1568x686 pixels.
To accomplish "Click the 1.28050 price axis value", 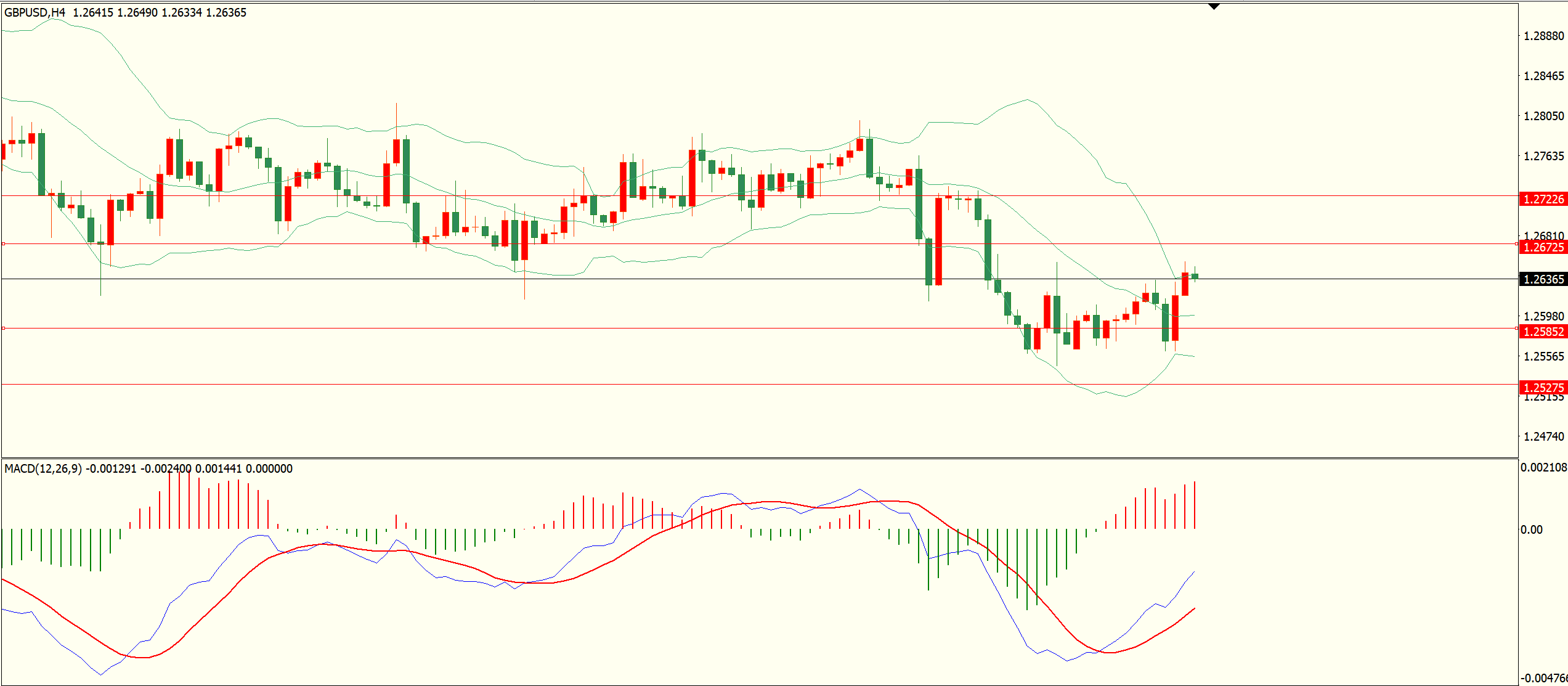I will coord(1543,116).
